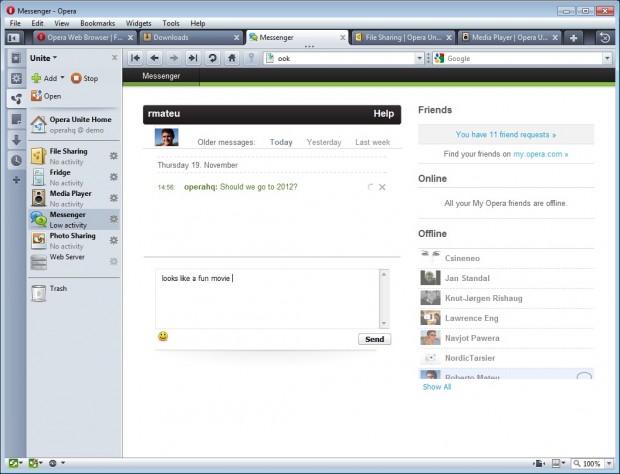This screenshot has width=620, height=474.
Task: Delete the operahq message with X icon
Action: (x=382, y=187)
